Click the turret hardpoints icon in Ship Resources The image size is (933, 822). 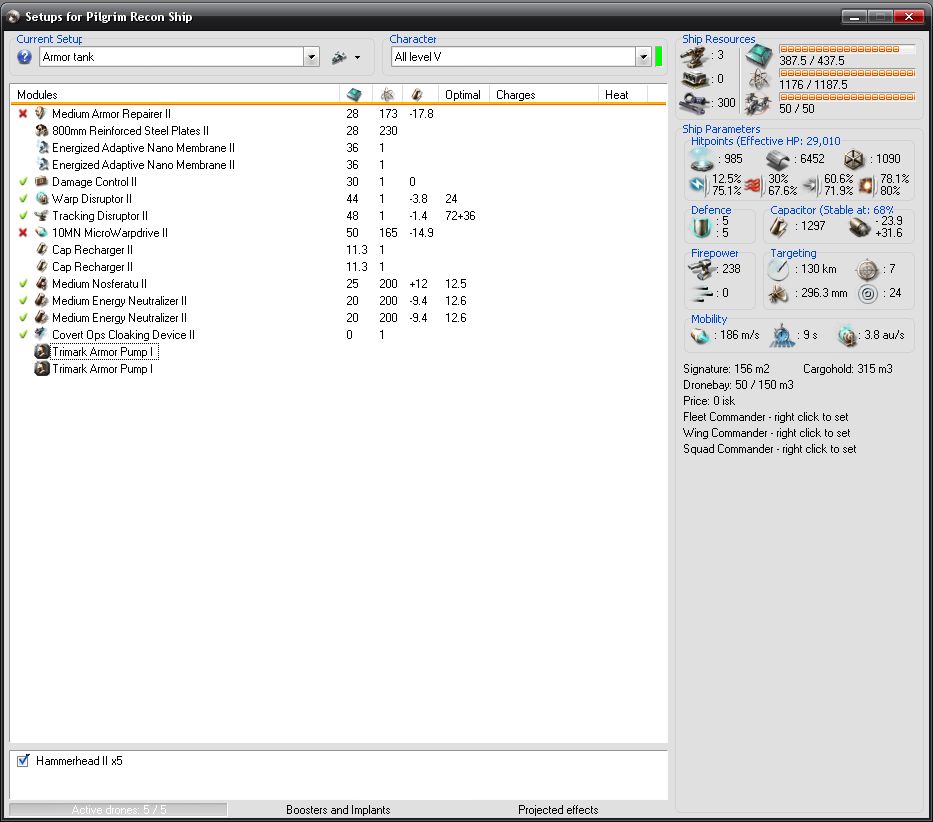[x=694, y=56]
